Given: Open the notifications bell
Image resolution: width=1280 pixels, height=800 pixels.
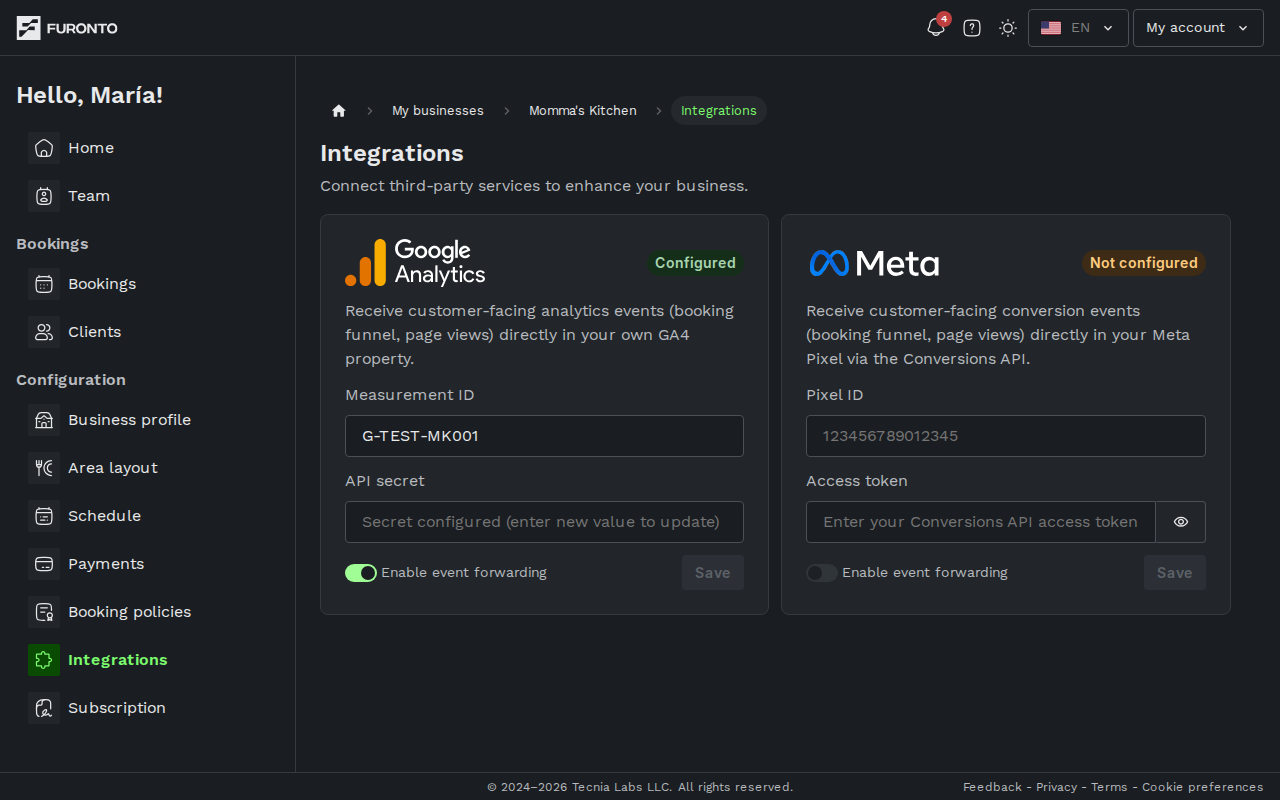Looking at the screenshot, I should [936, 28].
